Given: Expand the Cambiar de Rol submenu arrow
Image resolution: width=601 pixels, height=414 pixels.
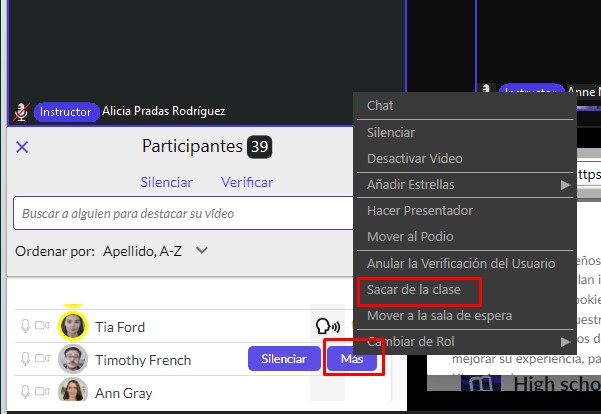Looking at the screenshot, I should (565, 342).
